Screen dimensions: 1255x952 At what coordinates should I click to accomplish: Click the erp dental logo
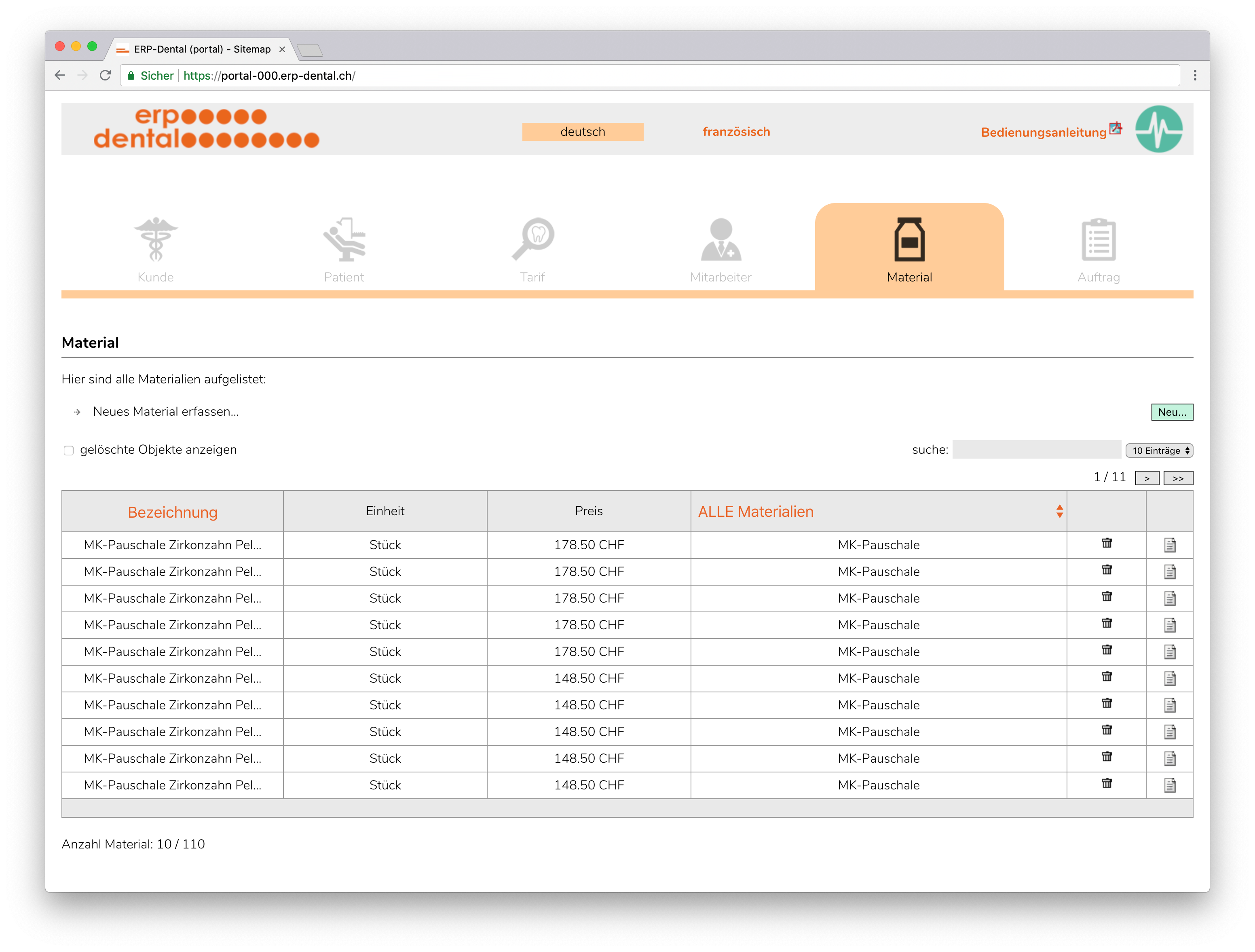tap(206, 128)
